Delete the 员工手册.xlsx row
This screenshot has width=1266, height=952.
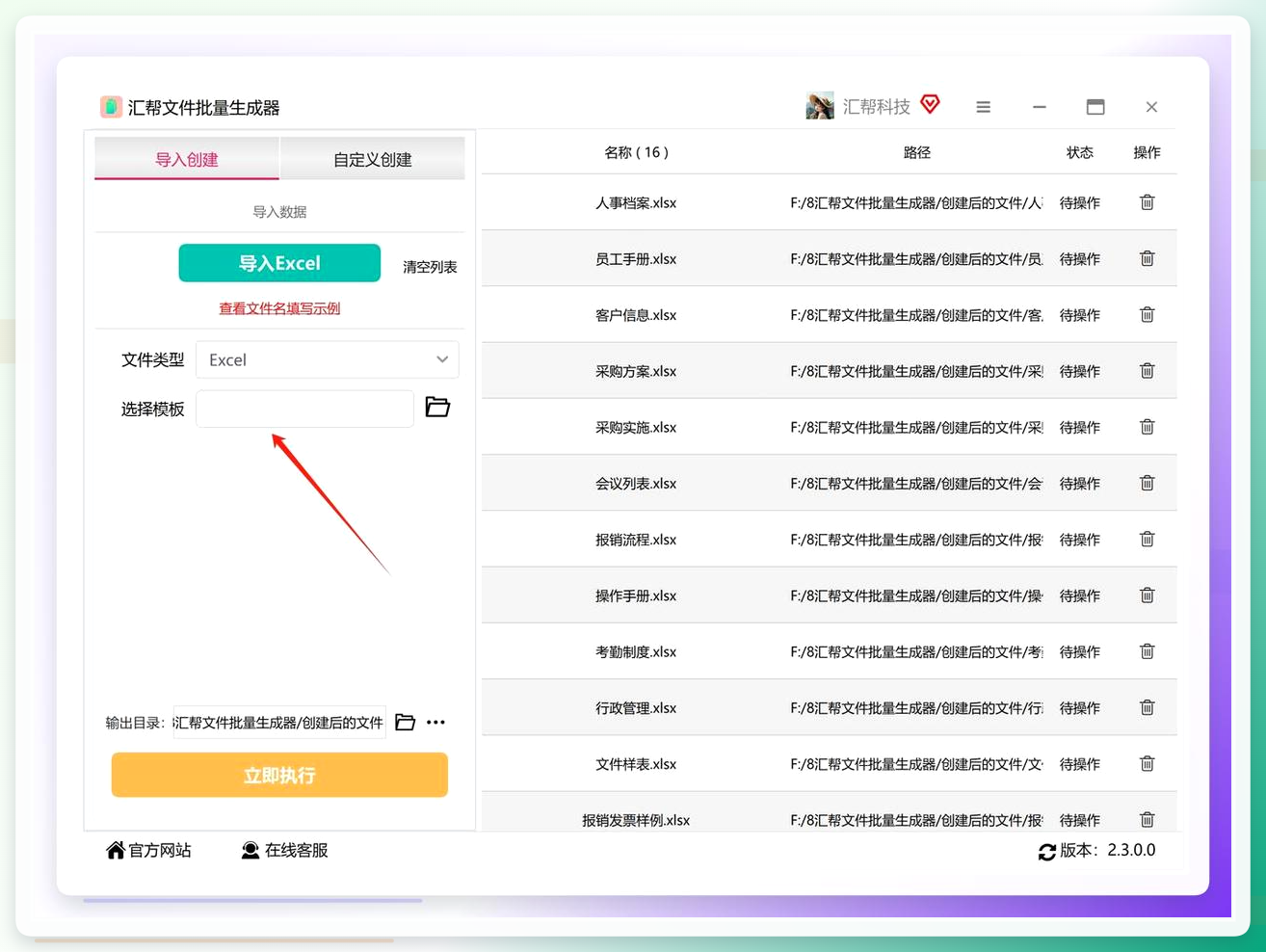point(1147,258)
